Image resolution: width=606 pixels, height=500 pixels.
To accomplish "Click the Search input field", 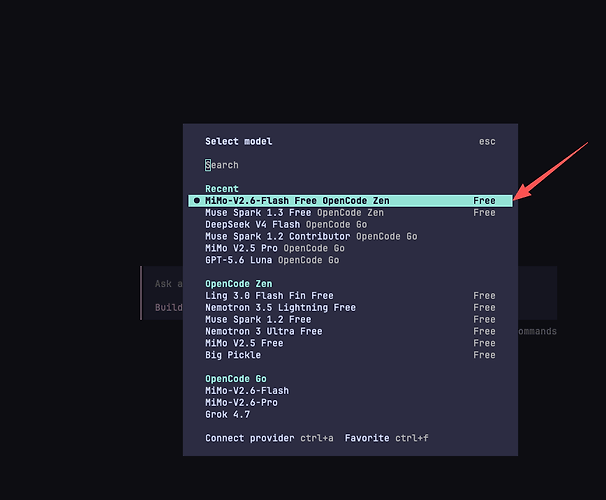I will coord(350,165).
